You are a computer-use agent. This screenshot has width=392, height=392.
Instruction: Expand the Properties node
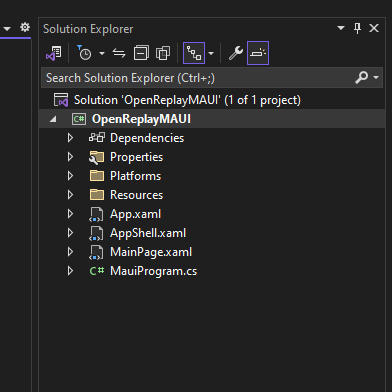[x=70, y=157]
